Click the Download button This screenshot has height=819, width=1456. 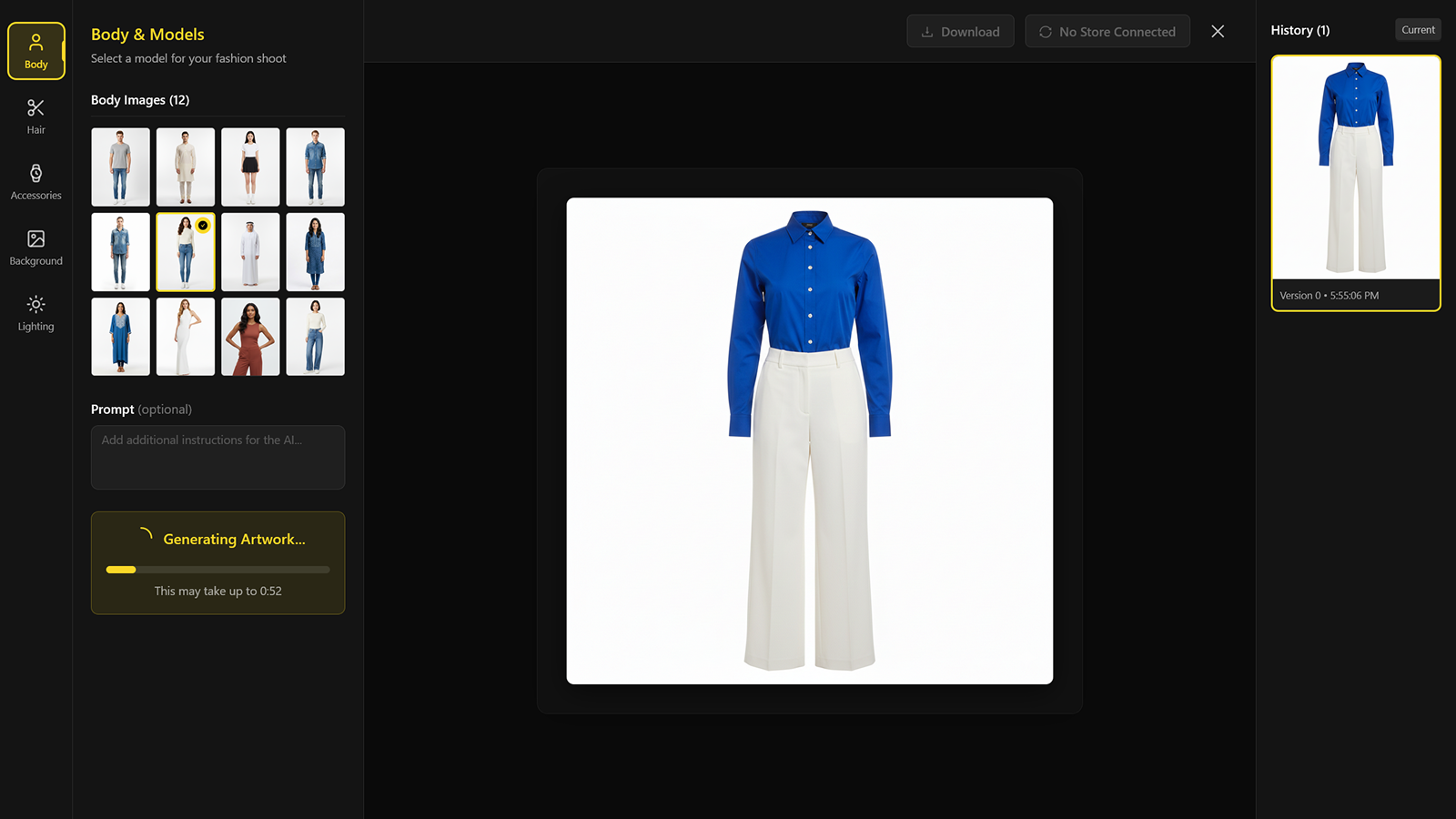960,31
